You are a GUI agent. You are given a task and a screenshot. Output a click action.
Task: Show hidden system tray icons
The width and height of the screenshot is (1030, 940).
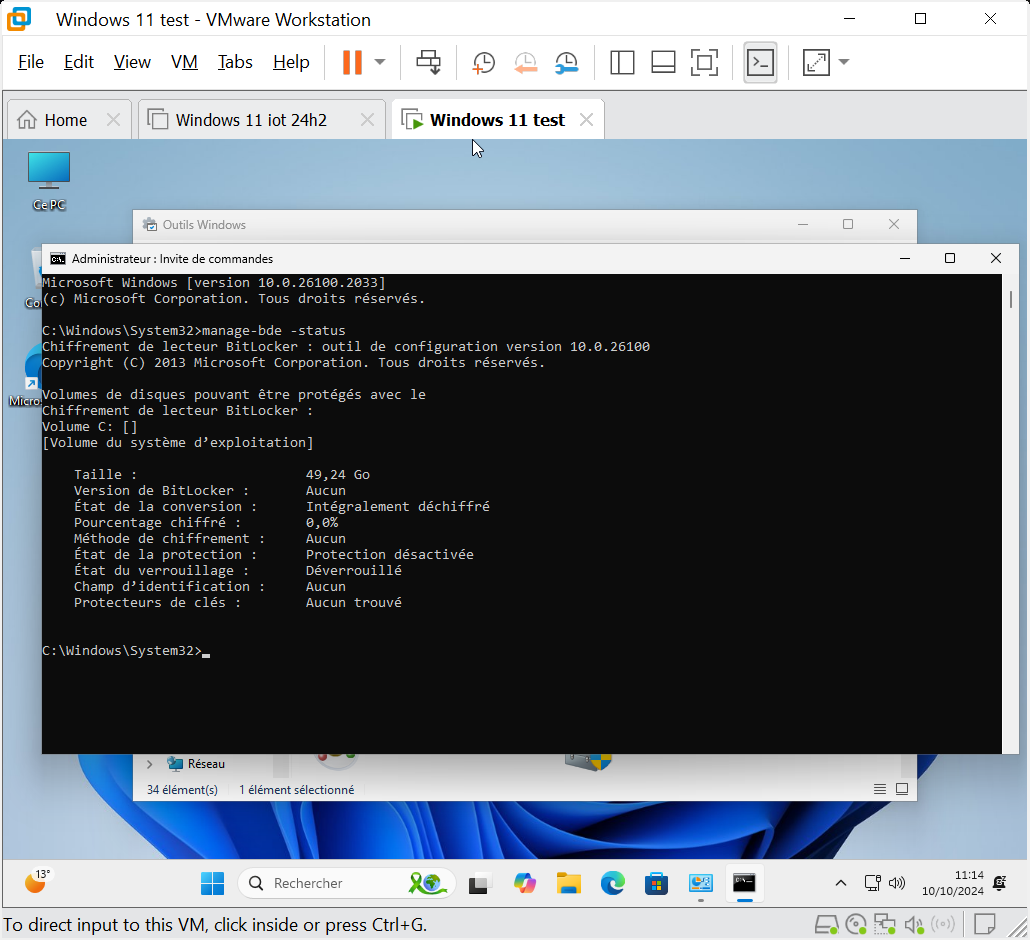[x=841, y=884]
